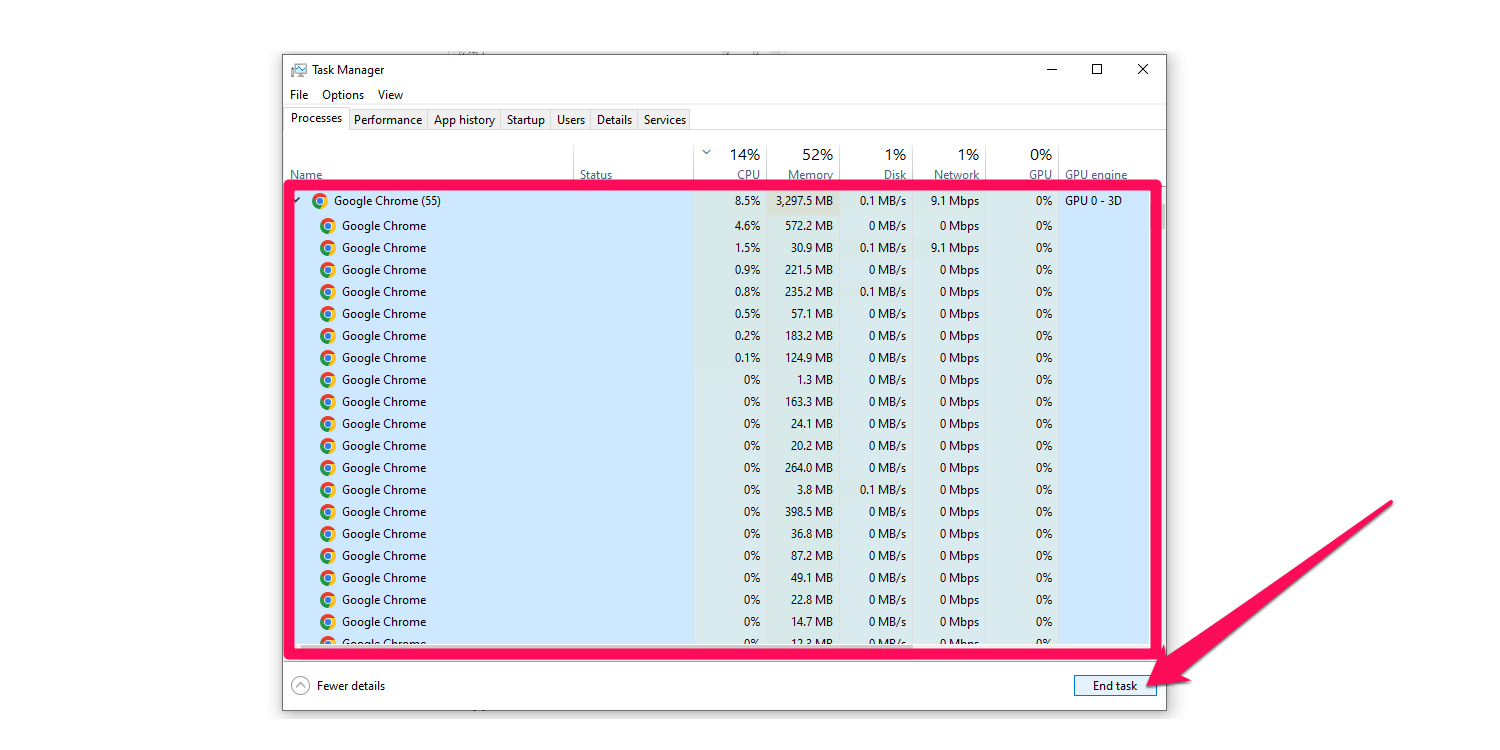Click the Chrome icon in the 36.8 MB row
The width and height of the screenshot is (1500, 750).
click(328, 534)
